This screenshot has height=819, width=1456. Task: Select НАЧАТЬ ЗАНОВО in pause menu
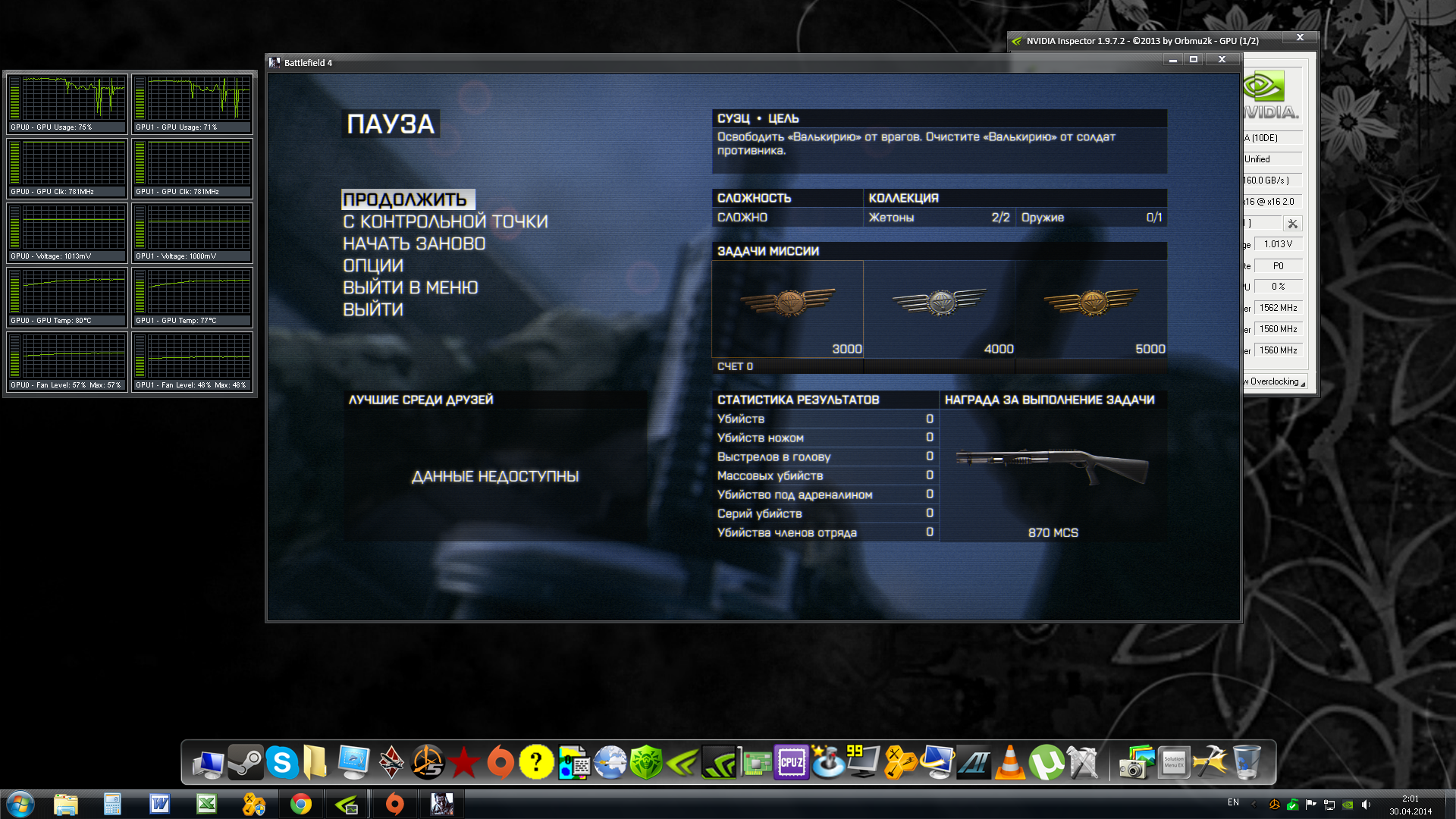click(414, 243)
